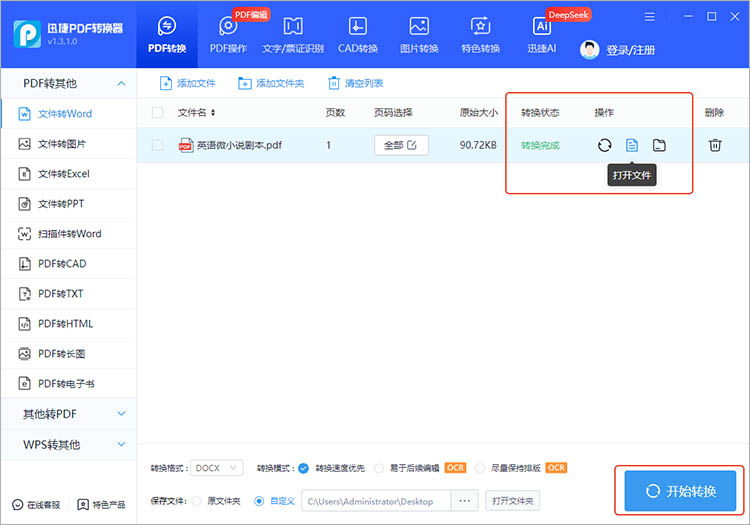Open 特色产品 link
This screenshot has width=750, height=525.
coord(101,504)
